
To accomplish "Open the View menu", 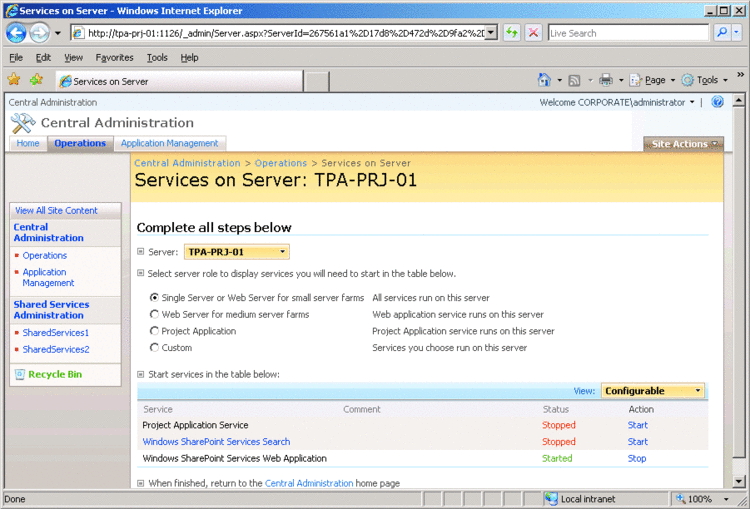I will pyautogui.click(x=74, y=57).
